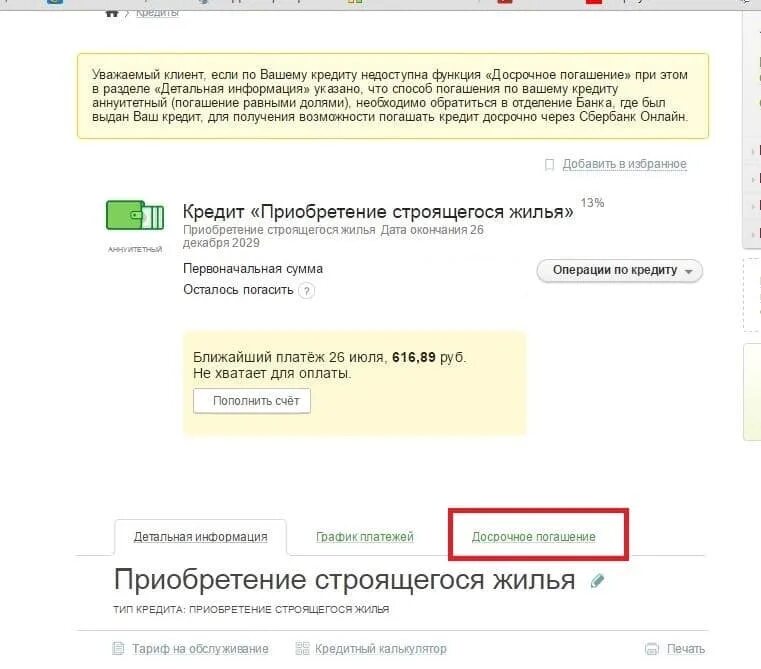Click the pencil icon to rename the credit
The height and width of the screenshot is (669, 761).
point(597,581)
